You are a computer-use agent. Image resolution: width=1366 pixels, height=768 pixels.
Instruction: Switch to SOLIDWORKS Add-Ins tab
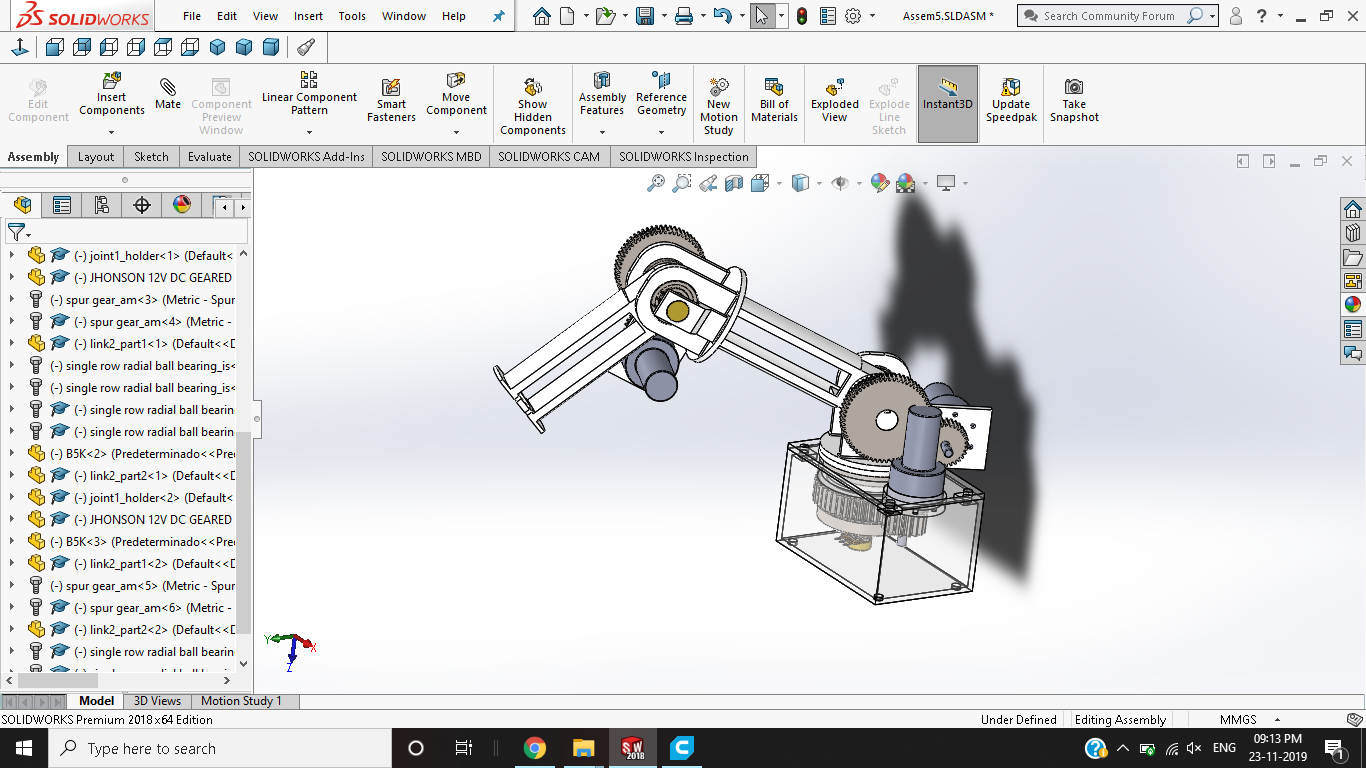pyautogui.click(x=306, y=156)
